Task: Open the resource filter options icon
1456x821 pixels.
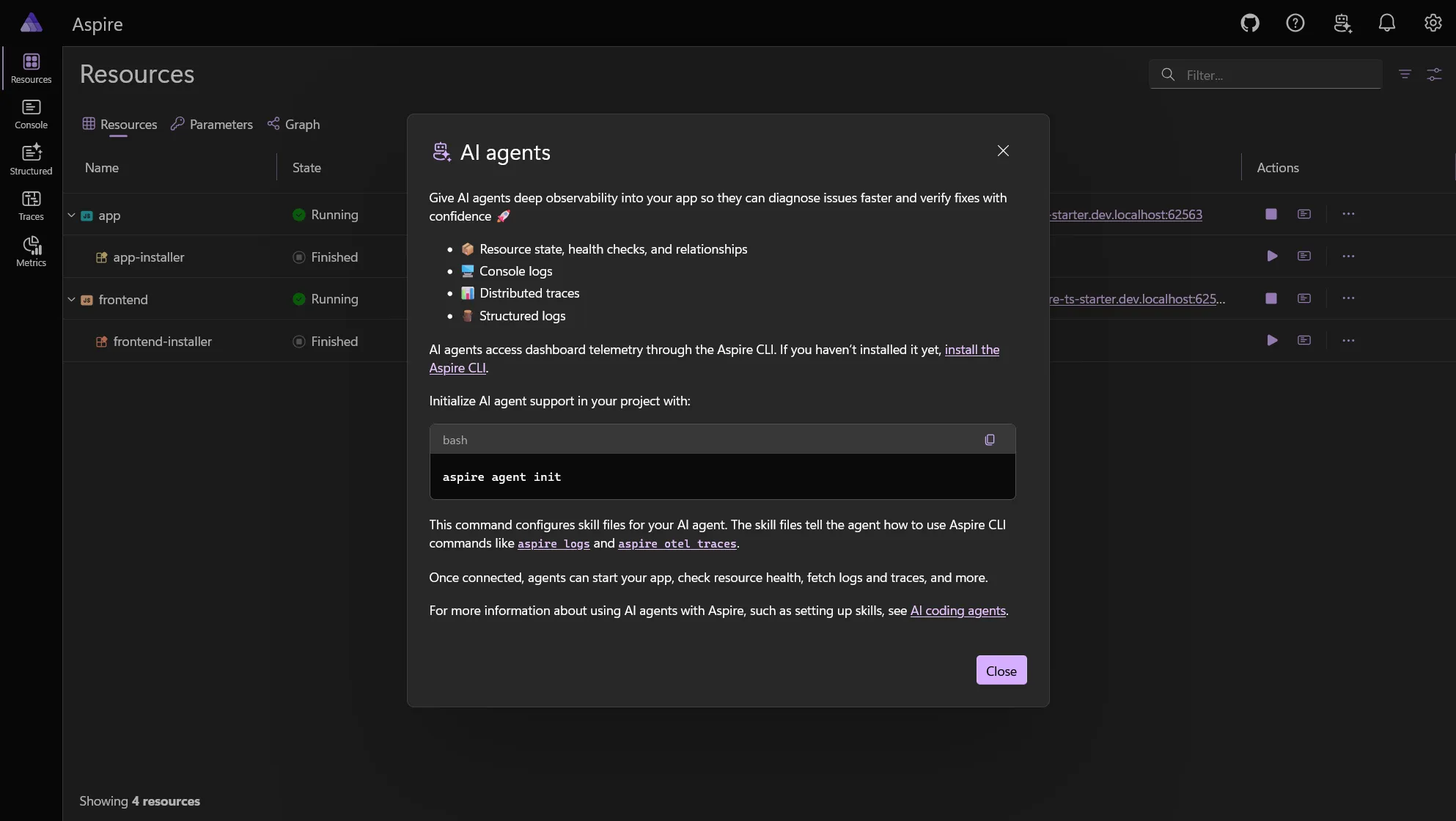Action: pos(1405,74)
